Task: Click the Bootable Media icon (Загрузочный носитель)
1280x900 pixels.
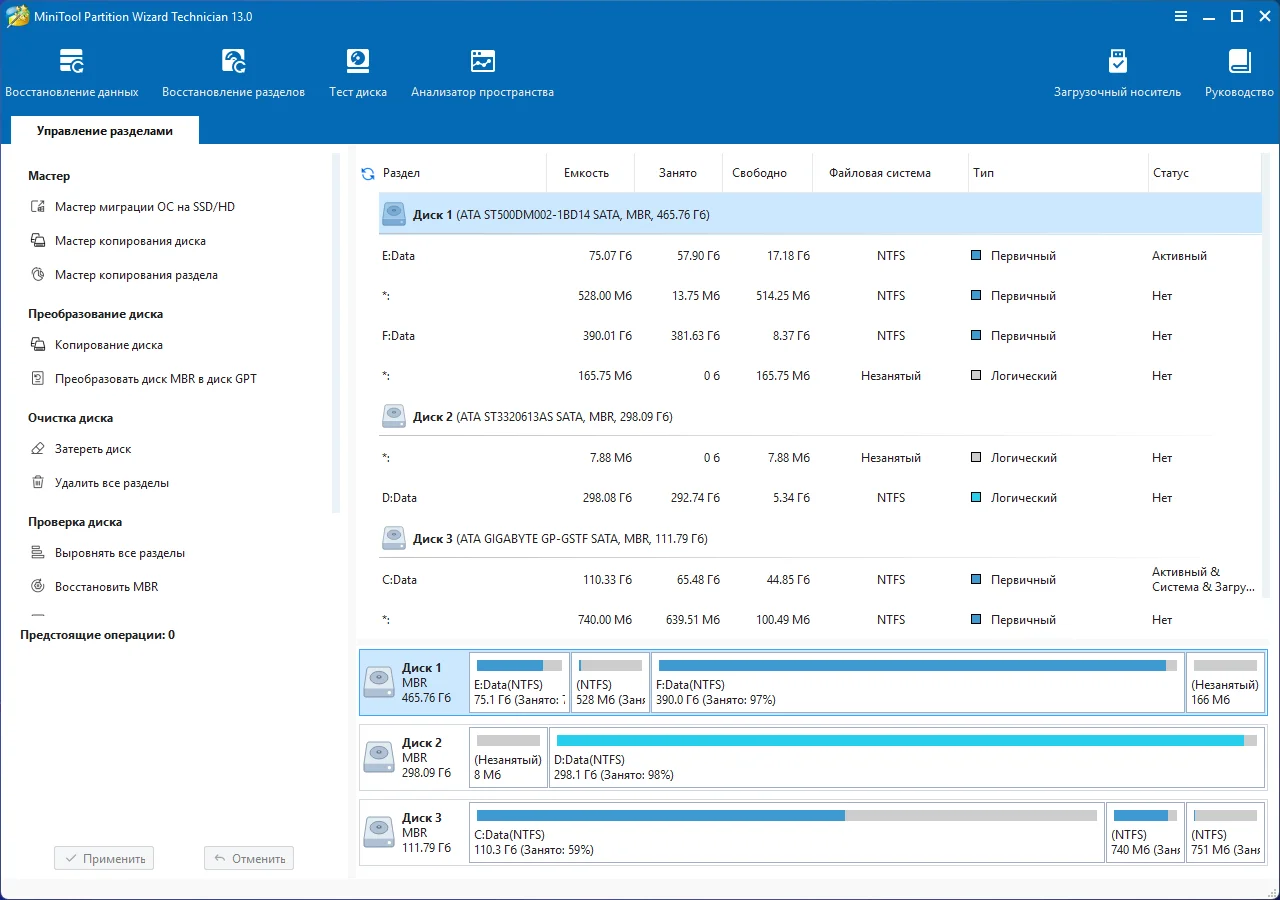Action: (1117, 73)
